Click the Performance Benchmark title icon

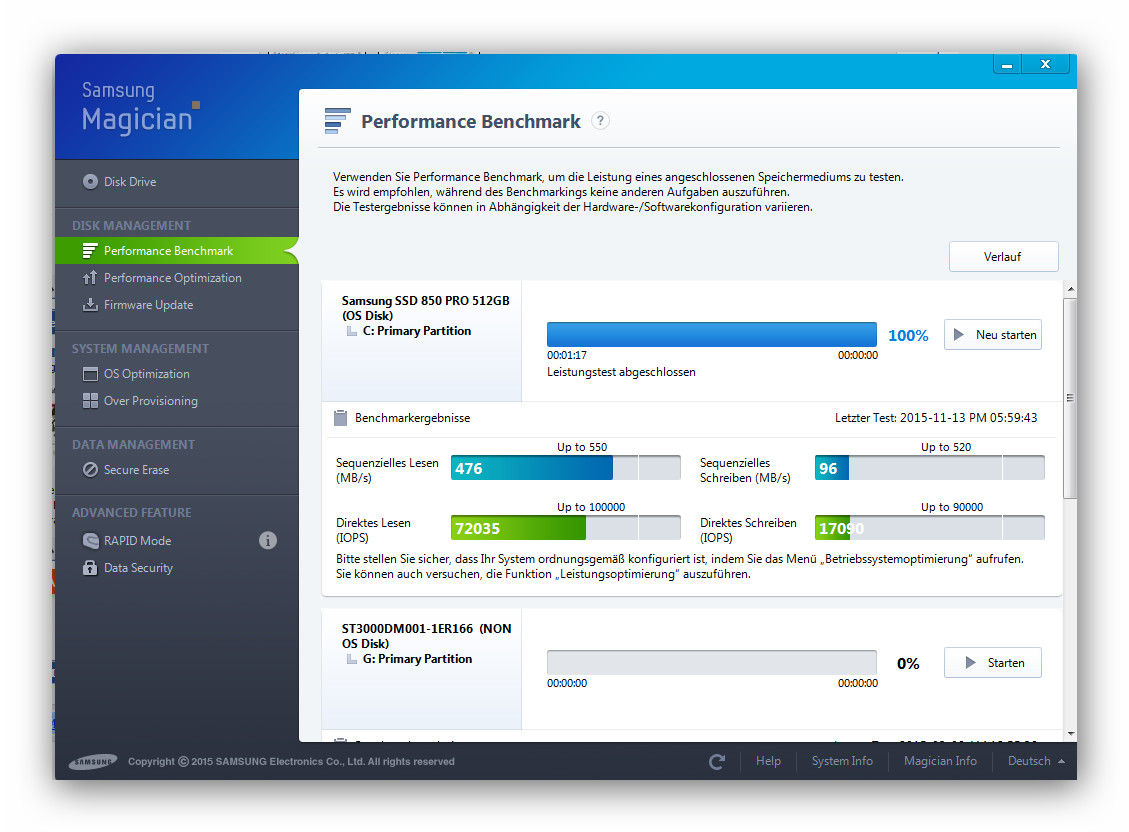click(337, 121)
